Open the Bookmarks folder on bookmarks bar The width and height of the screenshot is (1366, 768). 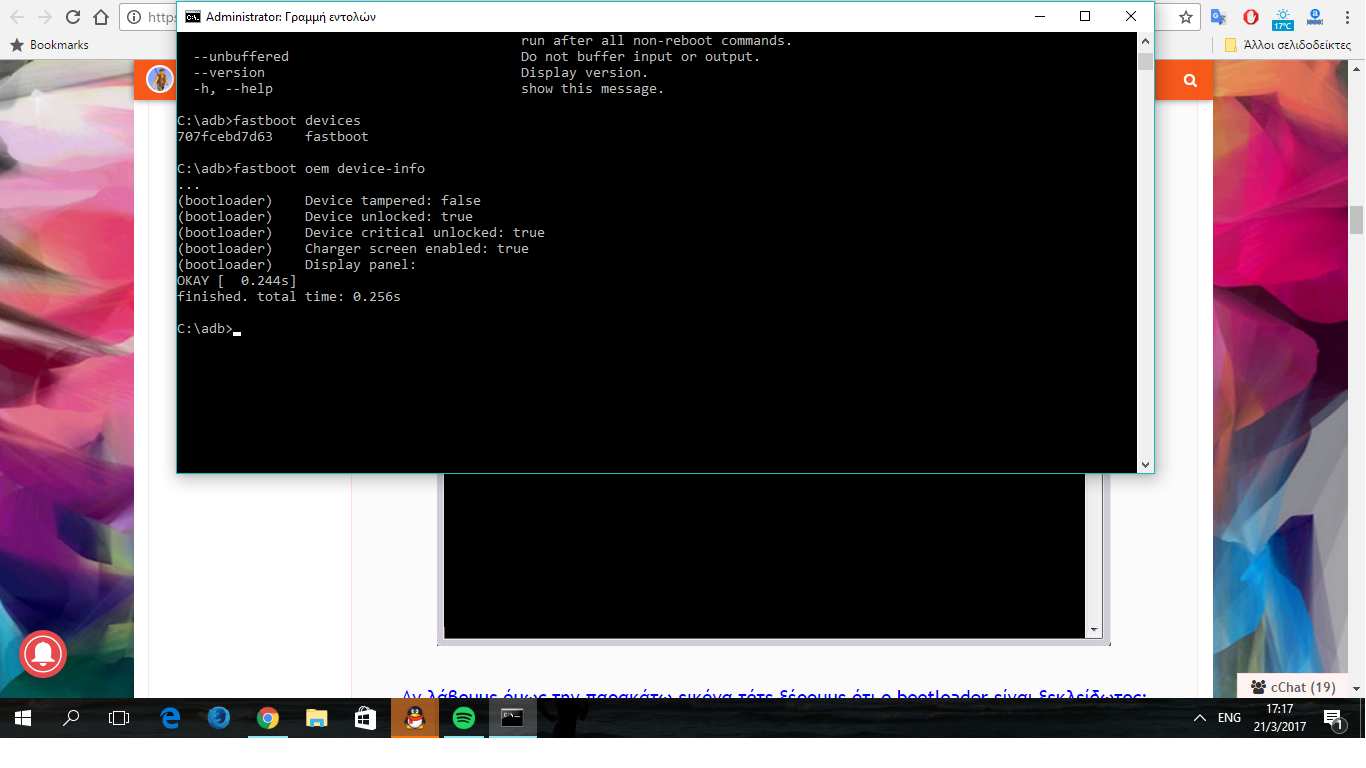[x=49, y=45]
